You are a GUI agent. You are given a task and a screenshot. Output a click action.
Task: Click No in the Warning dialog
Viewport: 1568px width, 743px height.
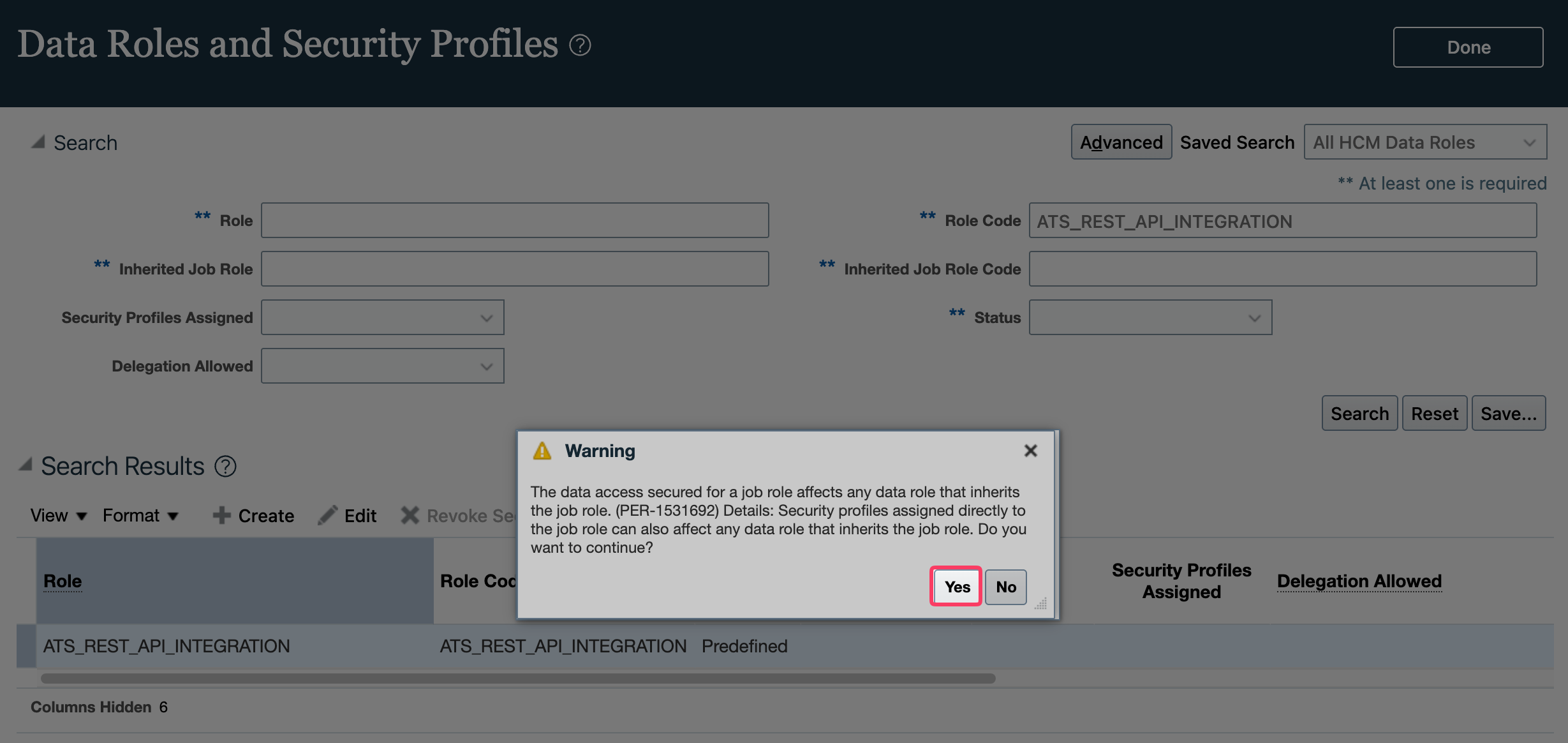[1006, 587]
